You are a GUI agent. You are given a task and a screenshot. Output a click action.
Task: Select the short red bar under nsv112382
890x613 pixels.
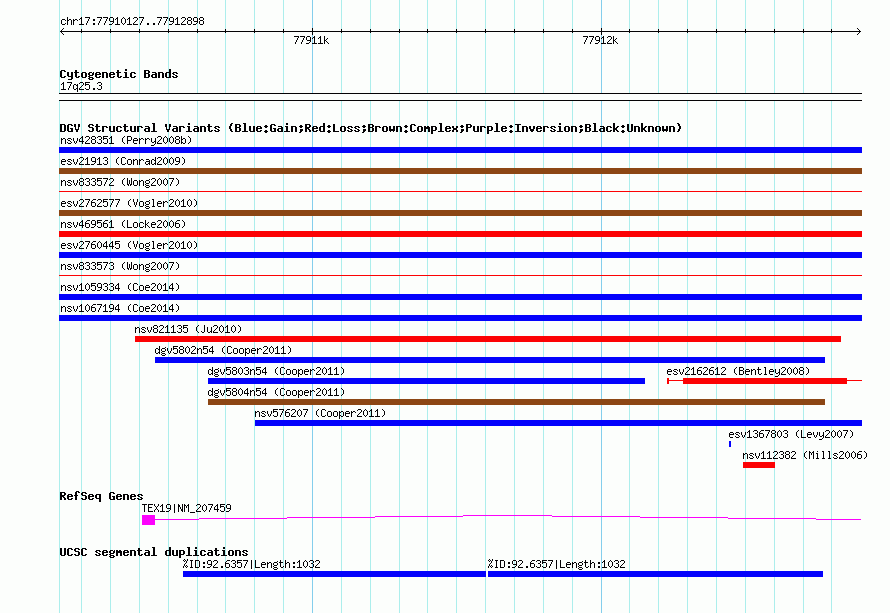(x=759, y=465)
